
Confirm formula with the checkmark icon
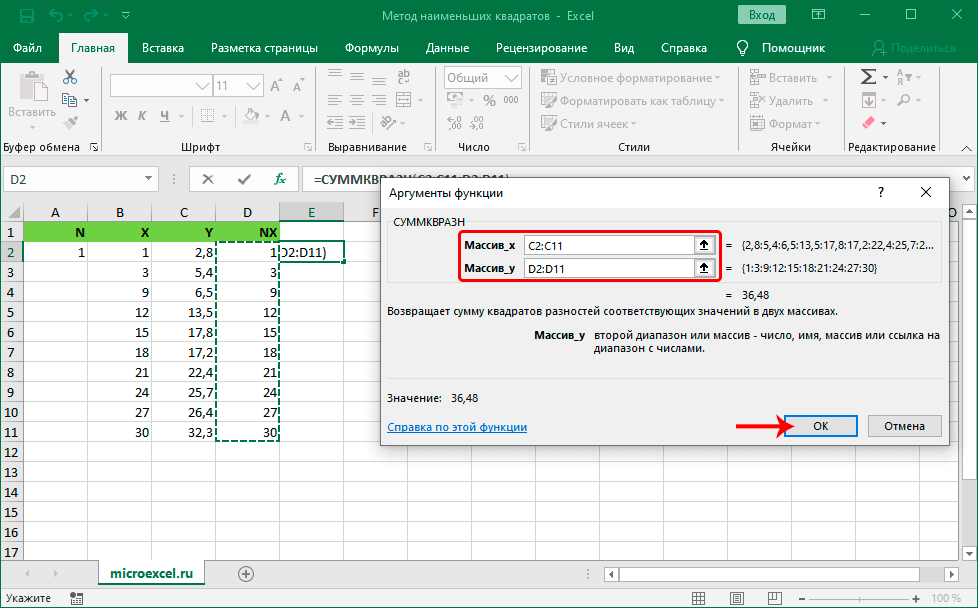pyautogui.click(x=244, y=179)
